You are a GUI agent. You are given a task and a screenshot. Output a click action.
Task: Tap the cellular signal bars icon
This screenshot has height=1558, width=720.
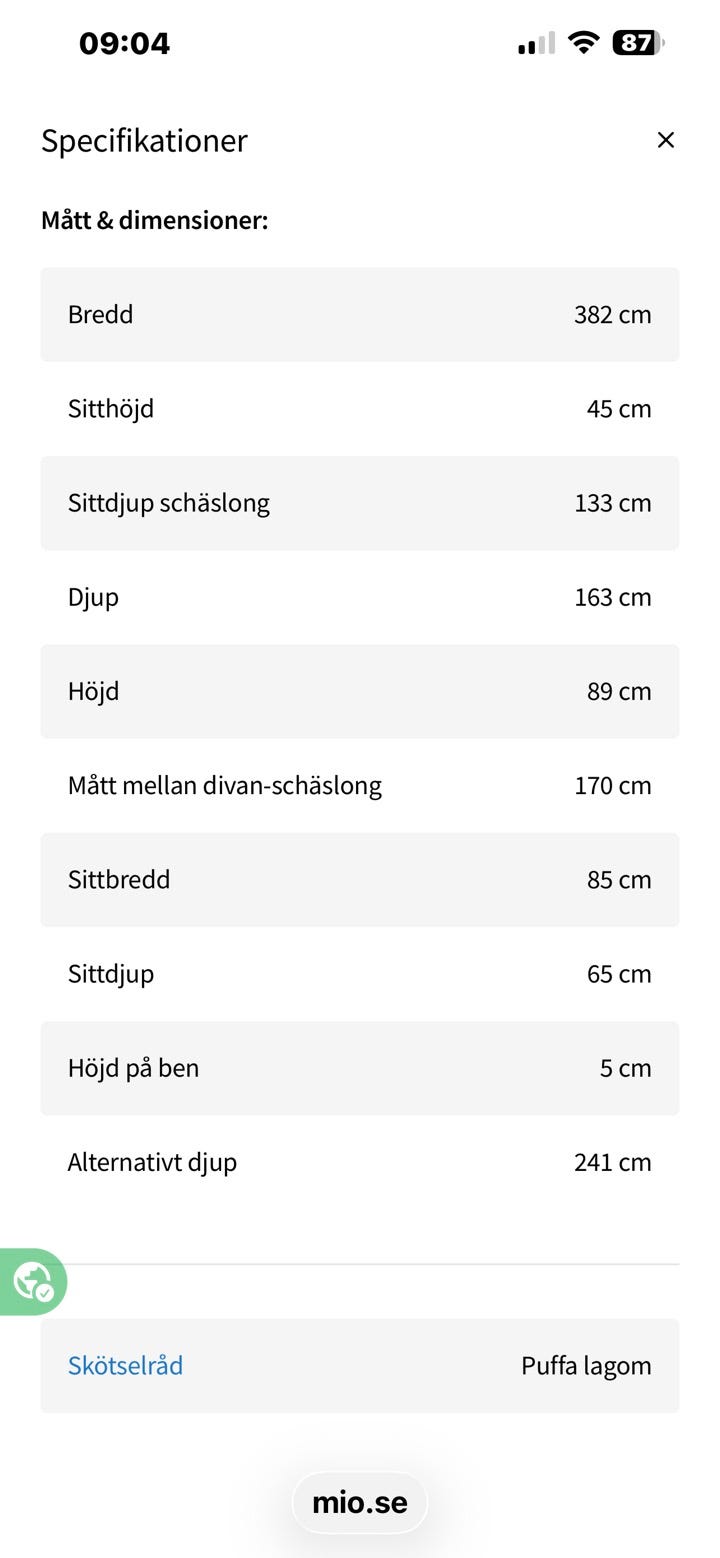[x=536, y=44]
